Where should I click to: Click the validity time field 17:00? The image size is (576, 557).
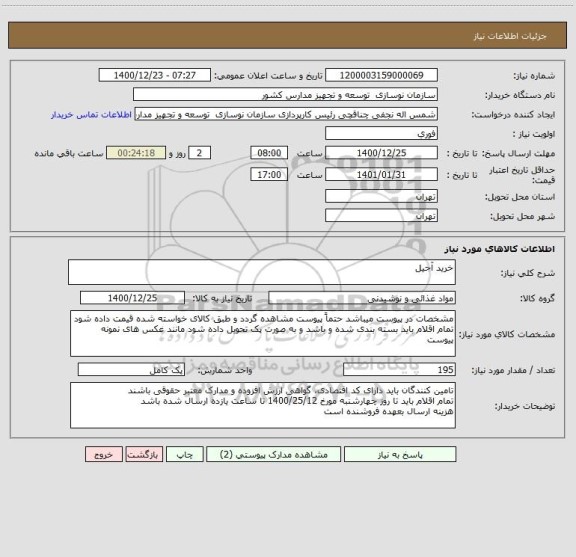[269, 174]
